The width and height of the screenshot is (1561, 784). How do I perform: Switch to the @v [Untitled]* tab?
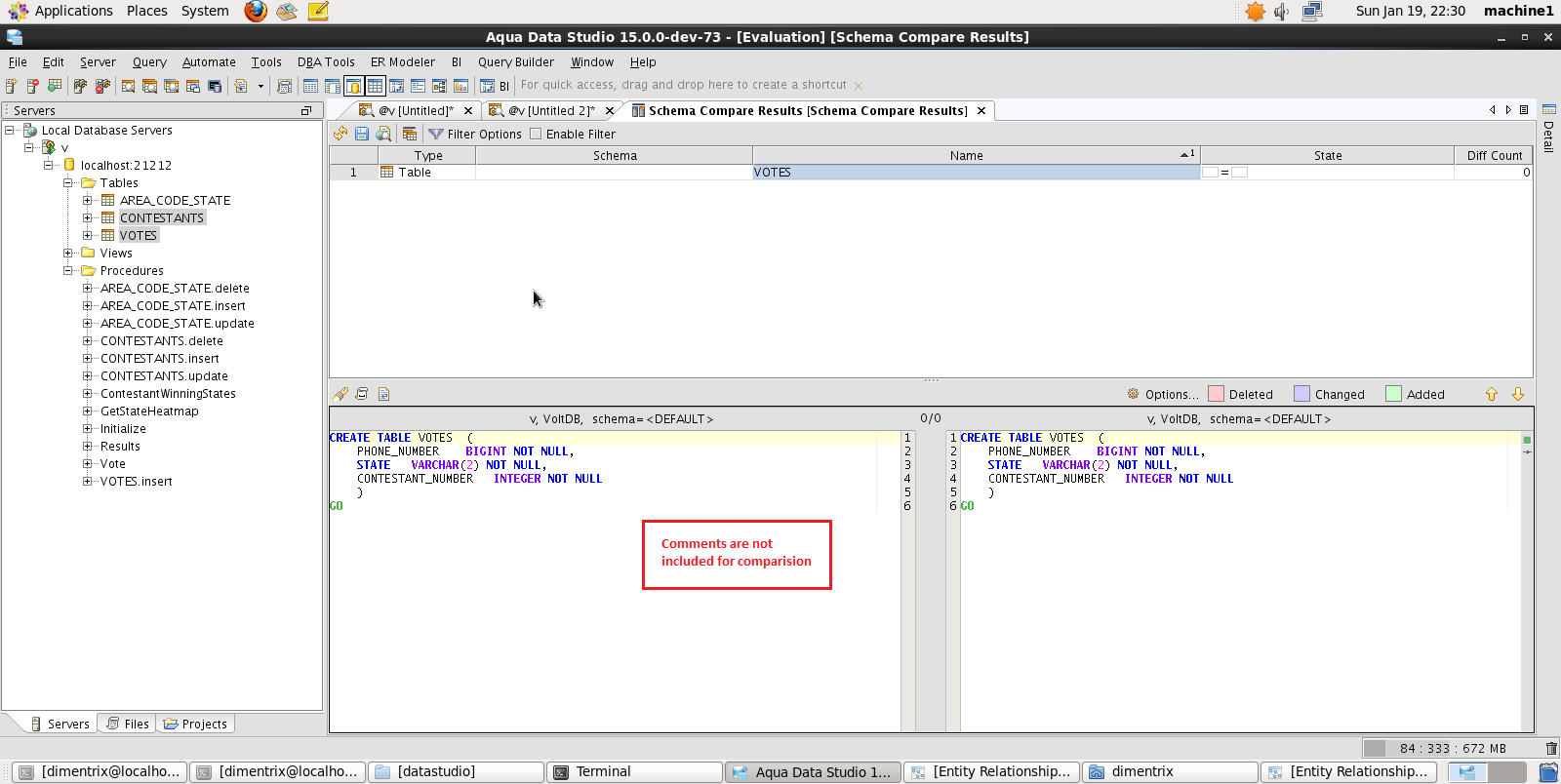[x=417, y=110]
